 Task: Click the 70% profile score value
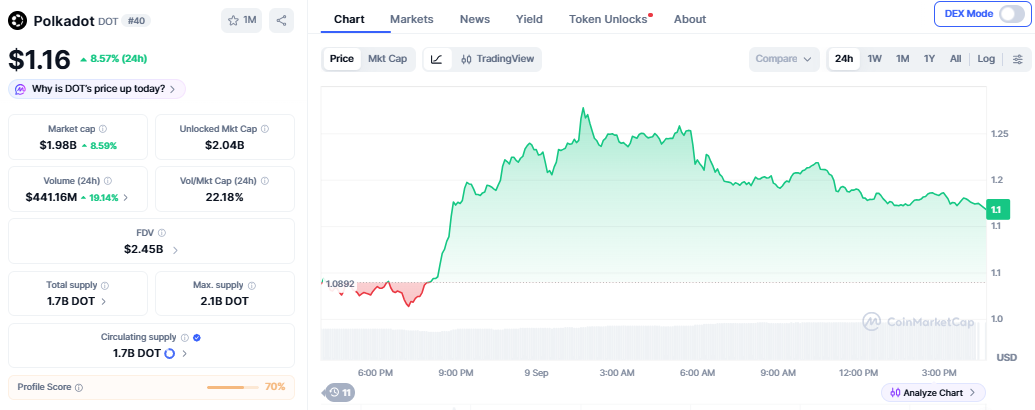[x=275, y=387]
